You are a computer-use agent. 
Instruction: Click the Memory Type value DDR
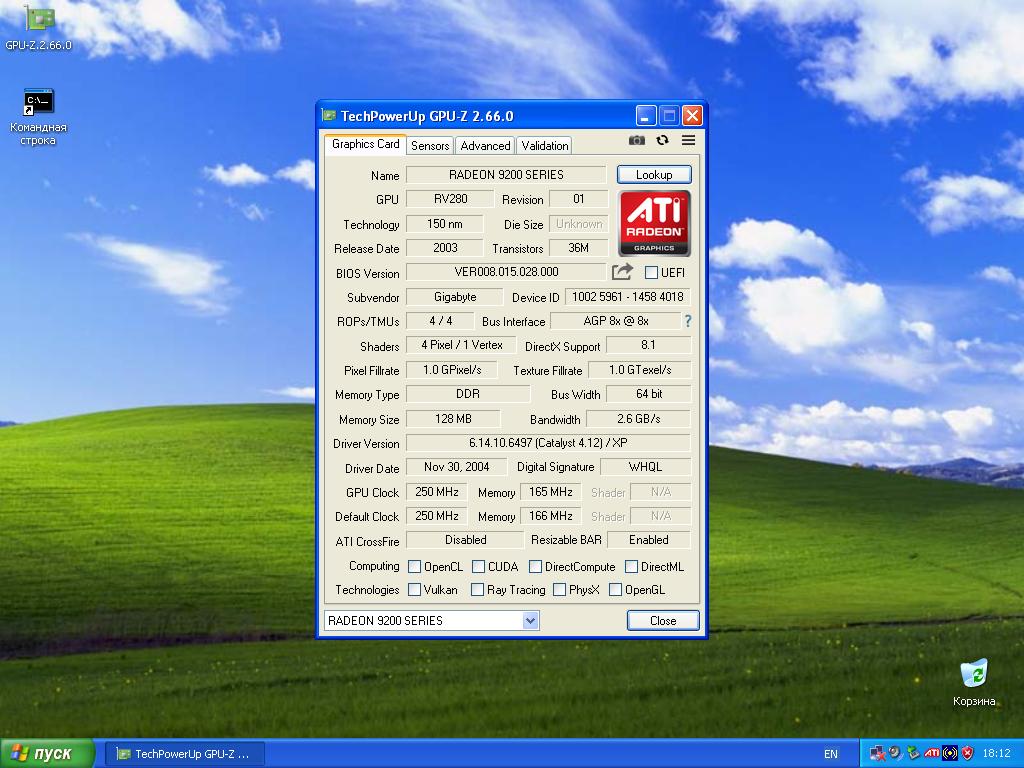(x=468, y=394)
